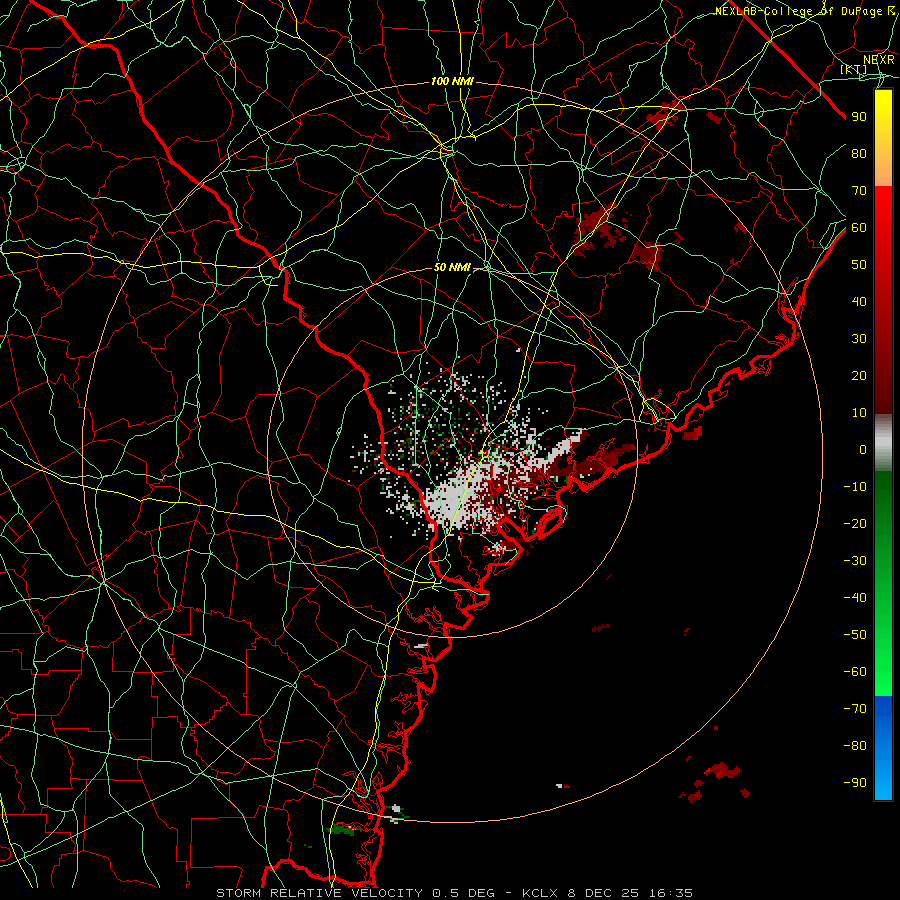The width and height of the screenshot is (900, 900).
Task: Click the -90 value on velocity scale
Action: (x=855, y=782)
